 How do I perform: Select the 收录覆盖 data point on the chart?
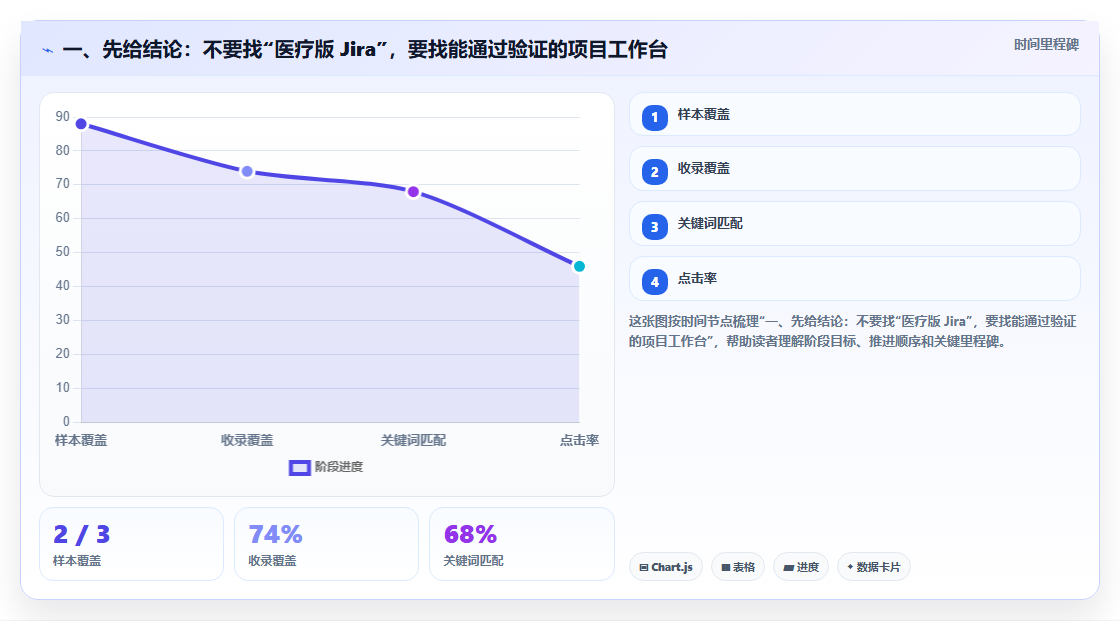247,172
